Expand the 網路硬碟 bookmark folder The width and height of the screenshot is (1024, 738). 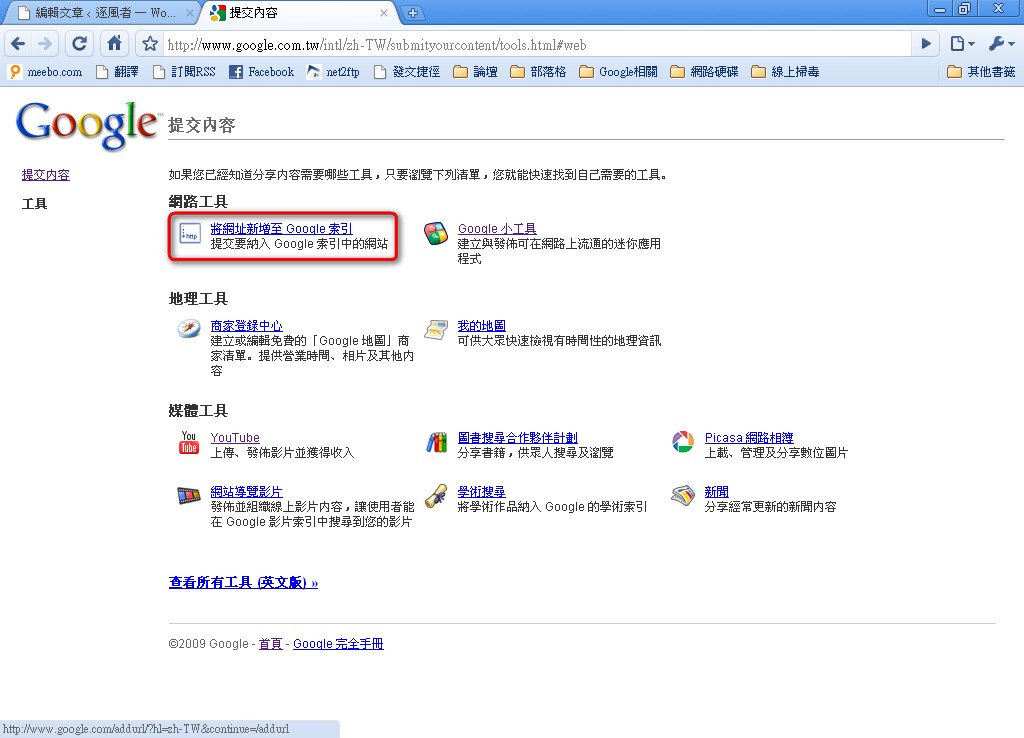[x=705, y=72]
